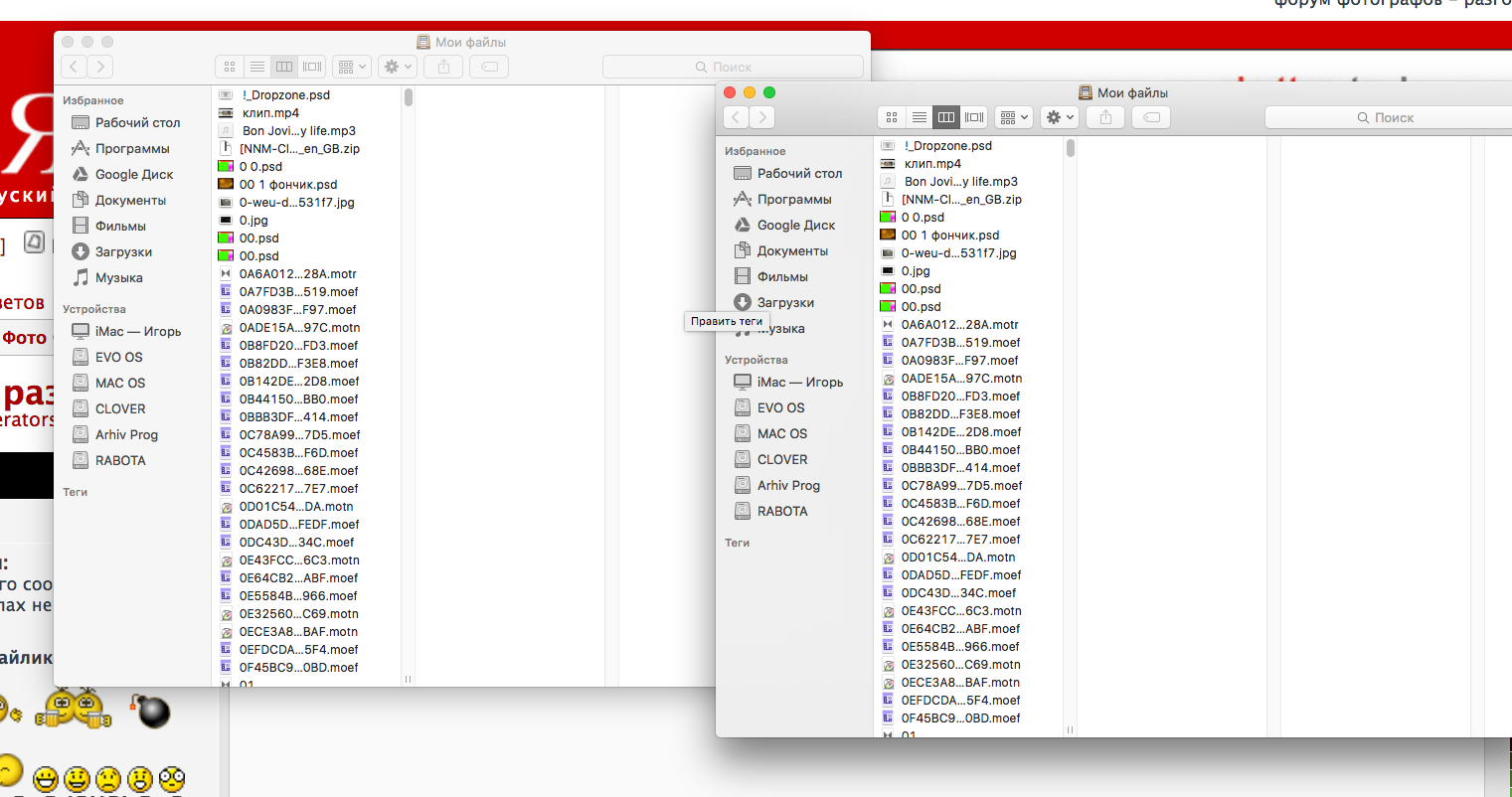Image resolution: width=1512 pixels, height=797 pixels.
Task: Click Share icon in front window toolbar
Action: (1105, 117)
